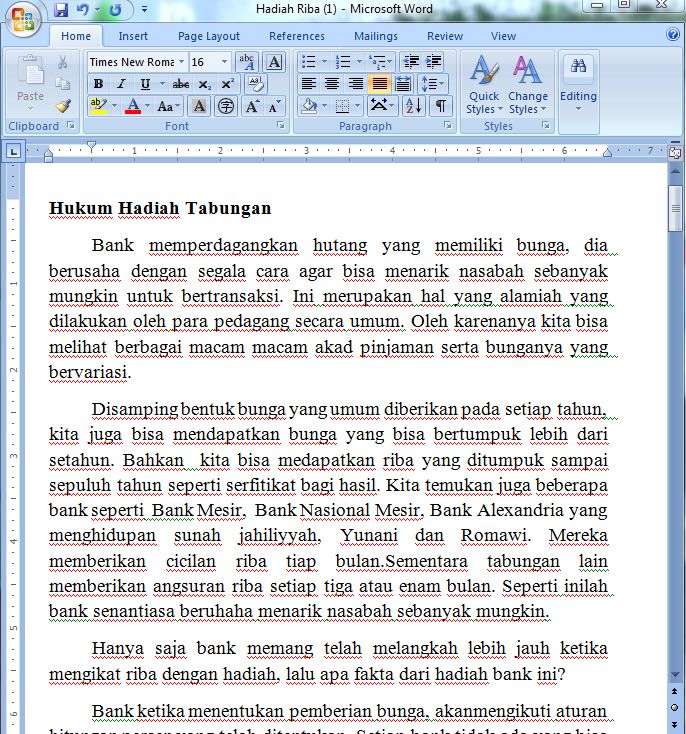Click the Grow Font icon

(x=252, y=106)
